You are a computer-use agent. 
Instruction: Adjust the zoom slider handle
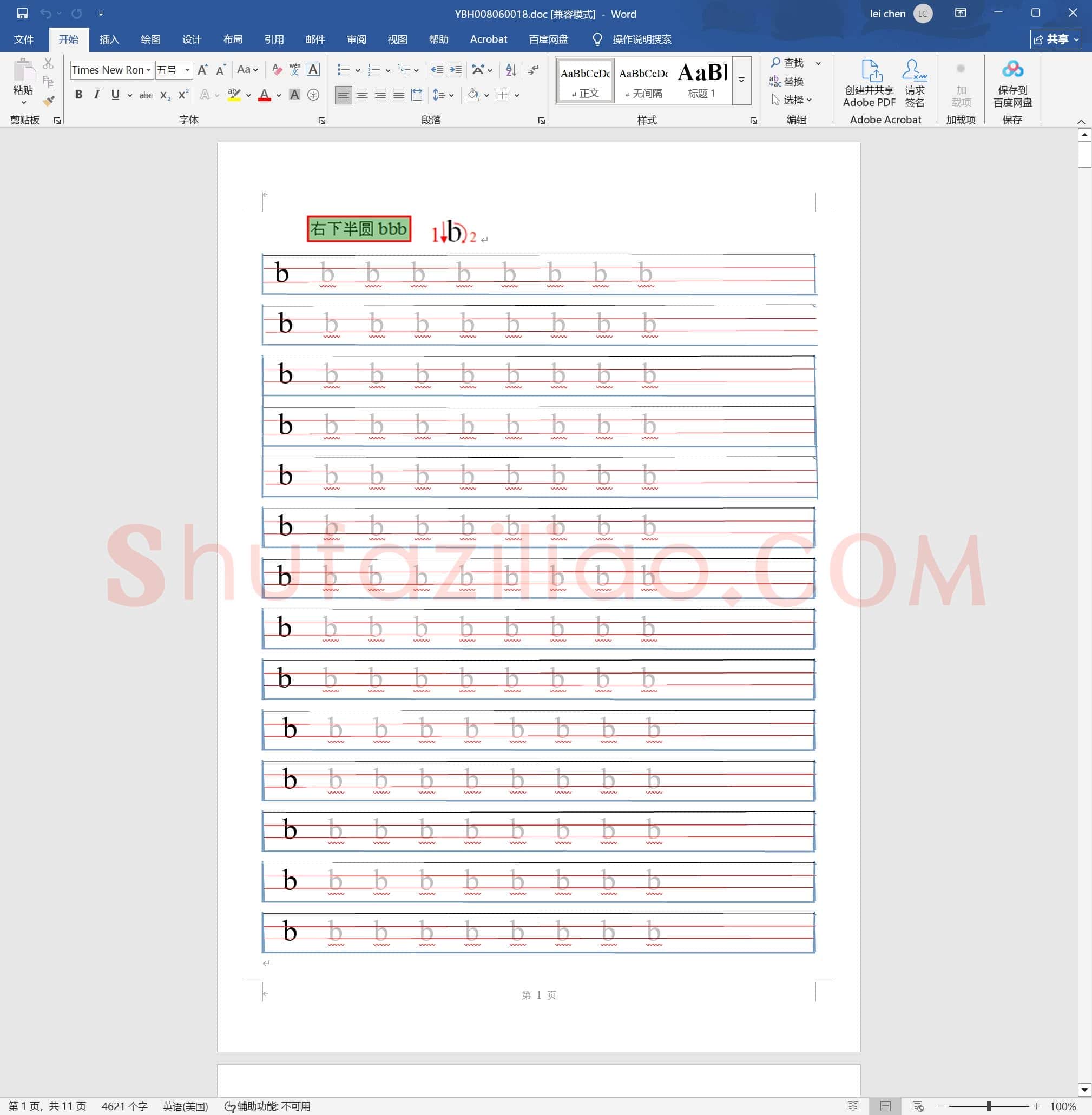point(989,1106)
